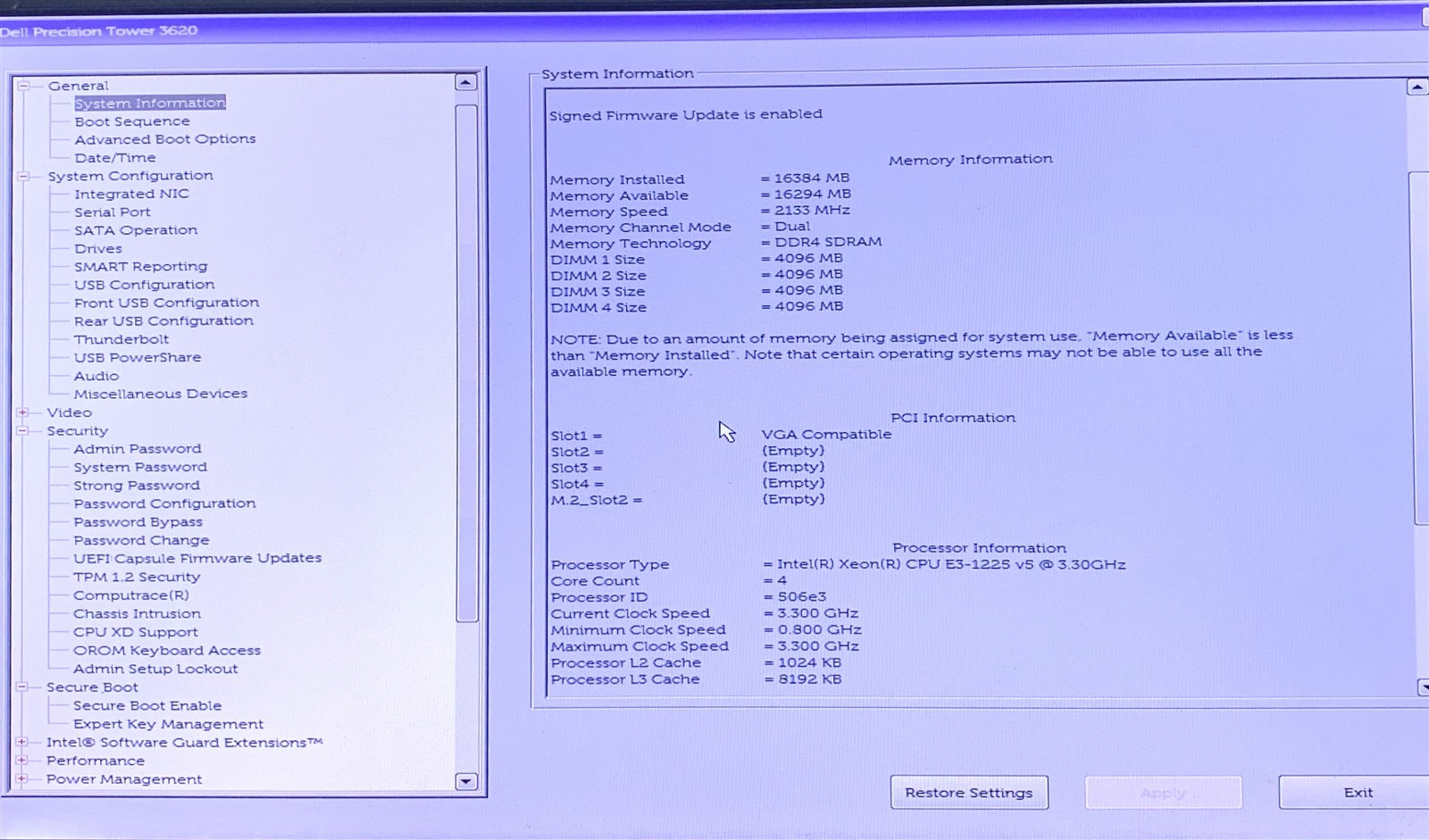Open Rear USB Configuration
The height and width of the screenshot is (840, 1429).
pyautogui.click(x=163, y=320)
